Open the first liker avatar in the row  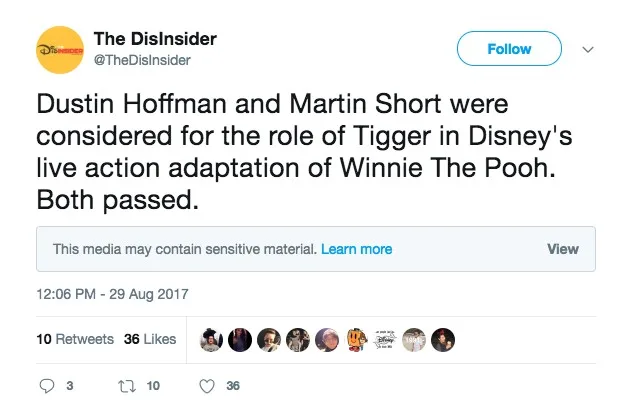[210, 339]
